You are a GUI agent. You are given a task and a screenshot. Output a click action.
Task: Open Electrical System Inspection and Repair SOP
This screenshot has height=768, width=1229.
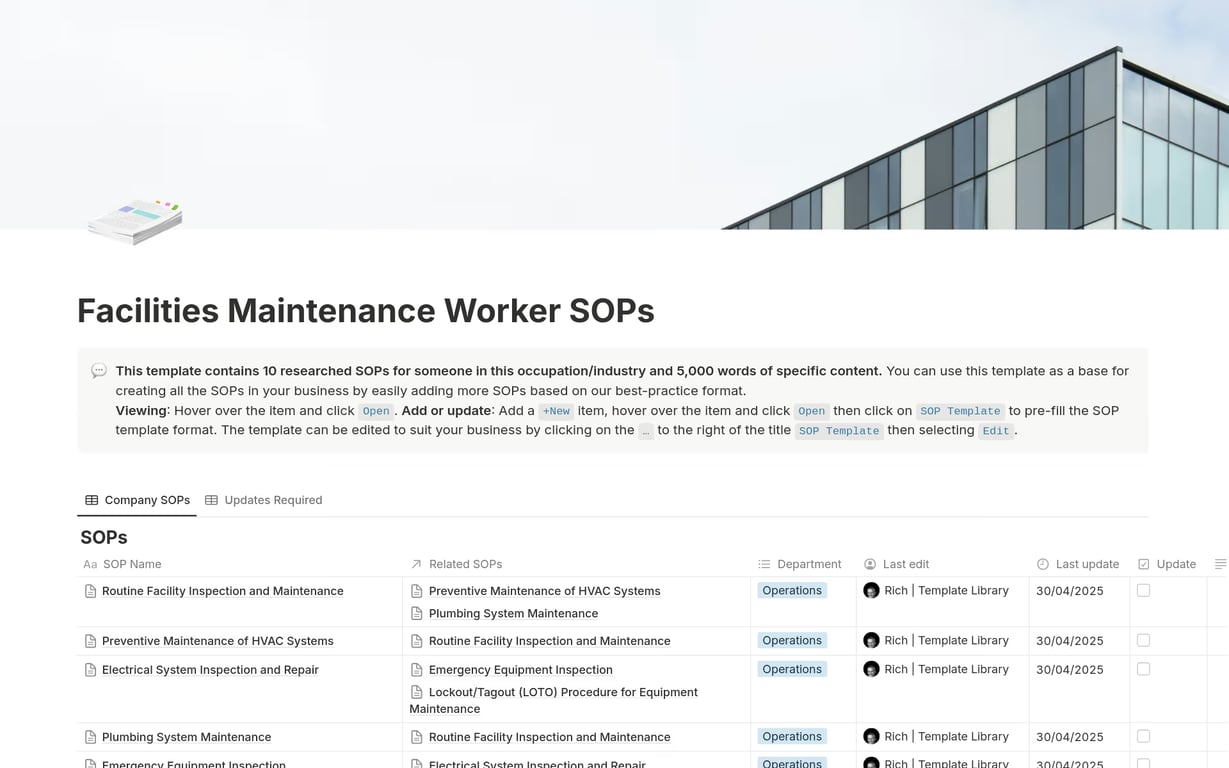[210, 670]
